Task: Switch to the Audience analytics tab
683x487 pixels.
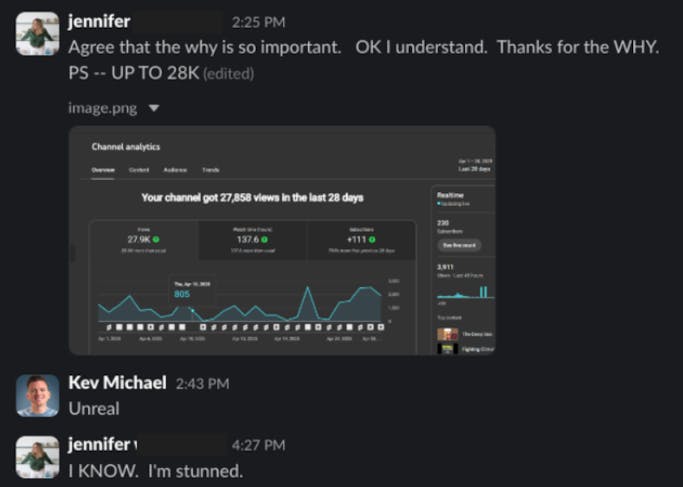Action: [x=175, y=170]
